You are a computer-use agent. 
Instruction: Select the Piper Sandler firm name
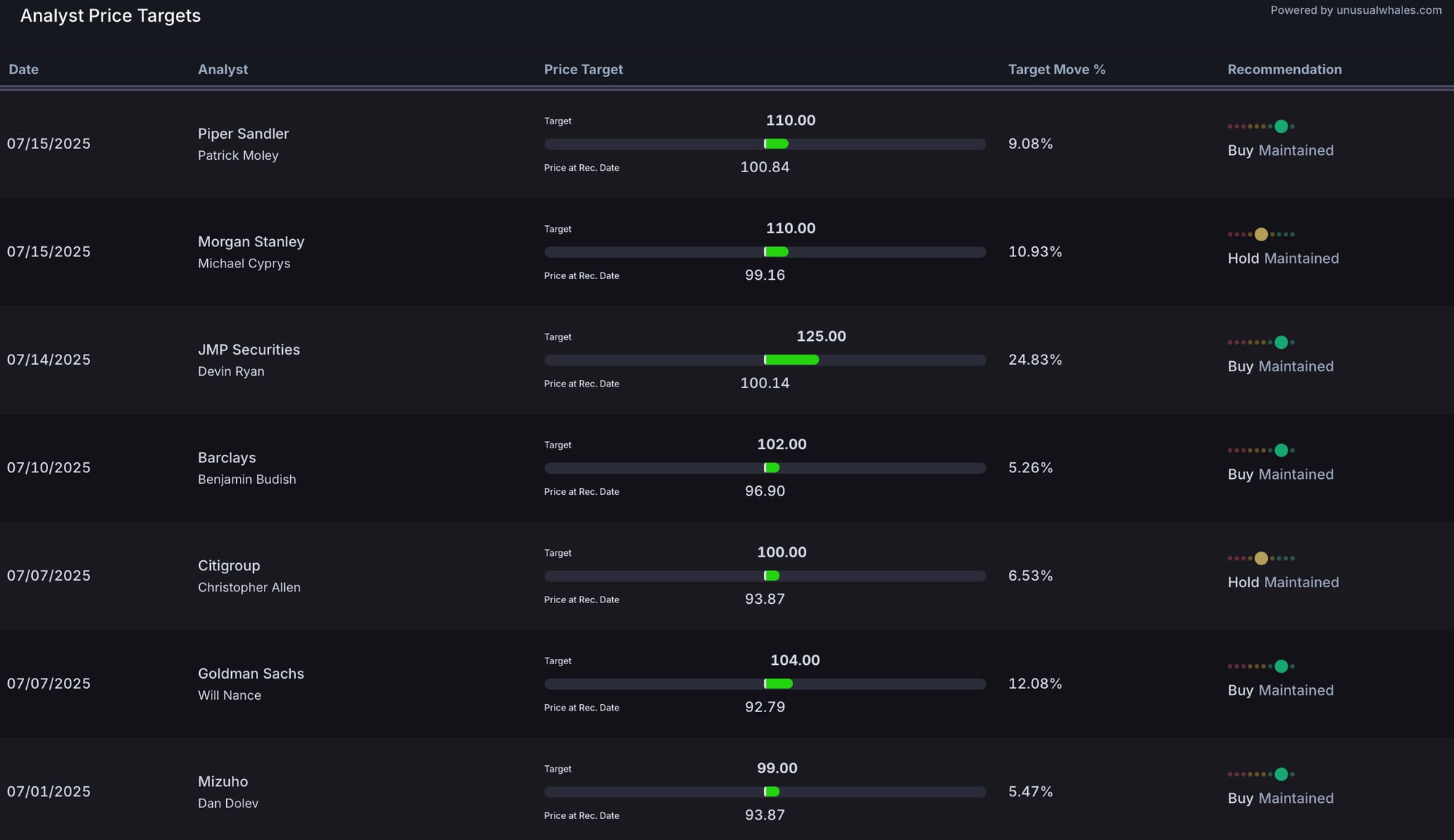(244, 134)
